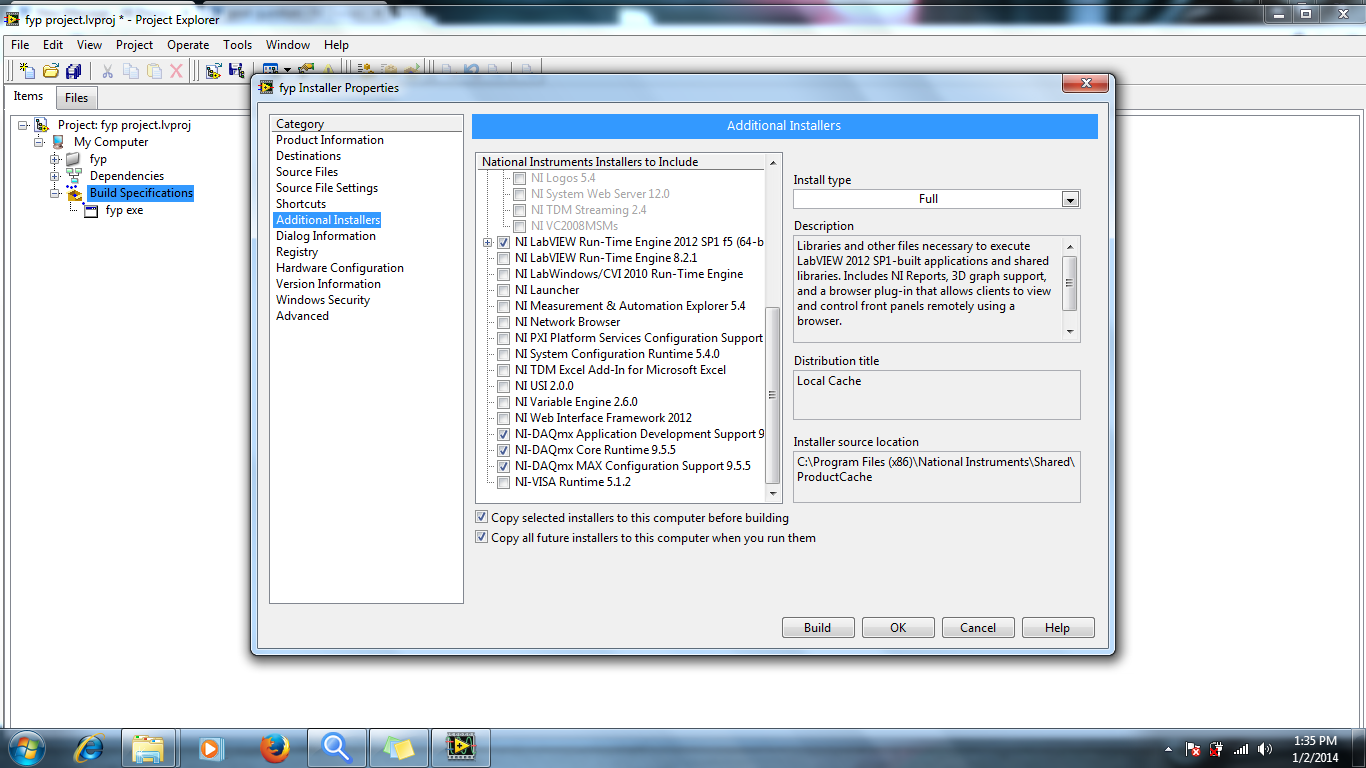Click the Installer source location field
The width and height of the screenshot is (1366, 768).
(936, 477)
